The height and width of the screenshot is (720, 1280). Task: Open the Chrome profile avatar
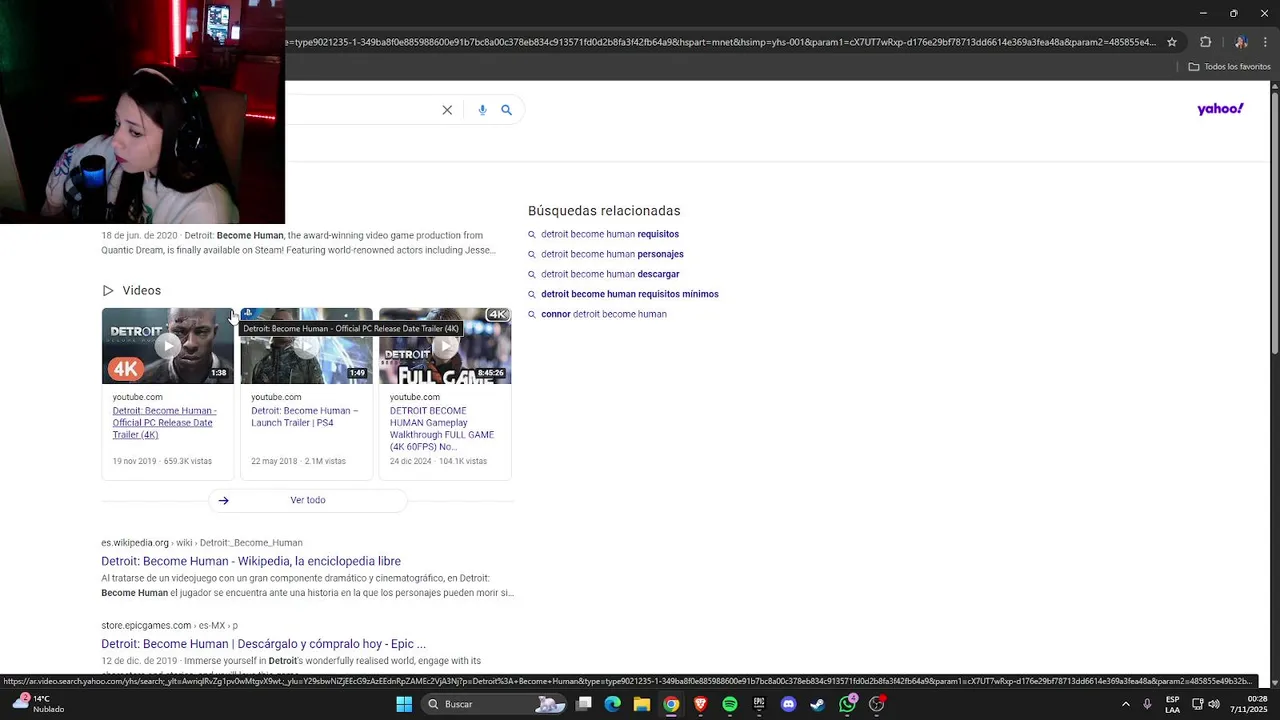pos(1240,42)
